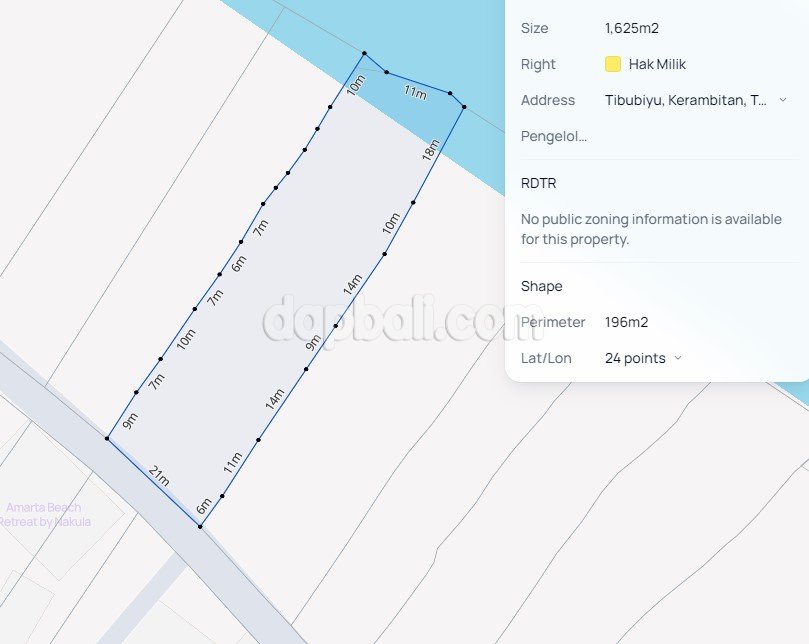Select the 24 points value text
This screenshot has height=644, width=809.
(x=634, y=358)
